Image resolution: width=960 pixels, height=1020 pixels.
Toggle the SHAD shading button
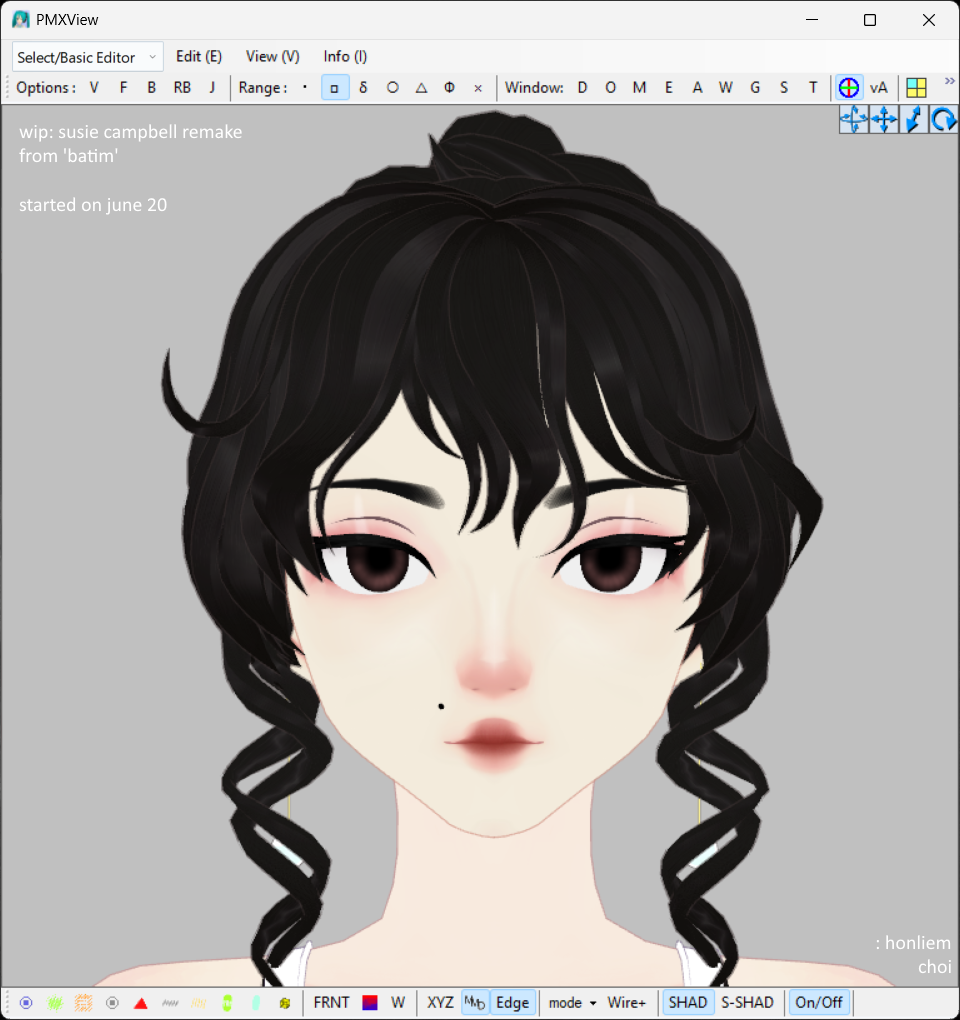click(687, 1002)
